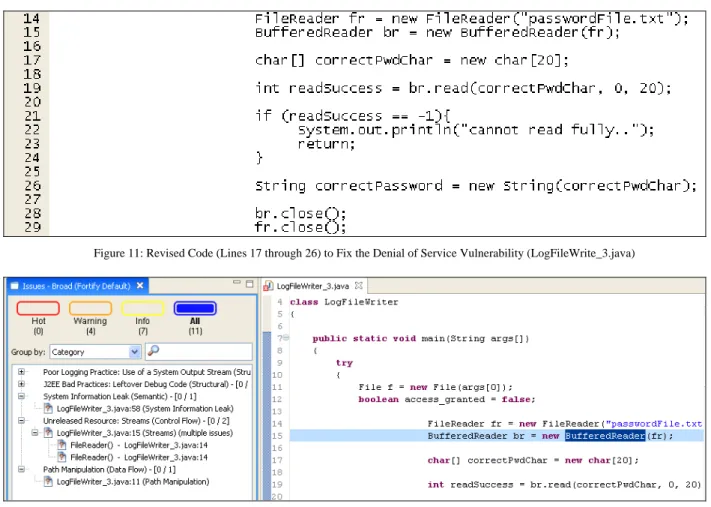
Task: Select LogFileWriter_3.java:15 (Streams) multiple issues row
Action: point(144,433)
